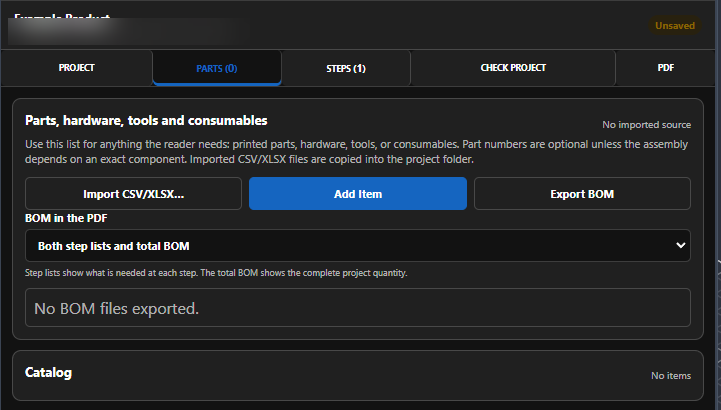Screen dimensions: 721x410
Task: Open the BOM in the PDF dropdown
Action: [358, 246]
